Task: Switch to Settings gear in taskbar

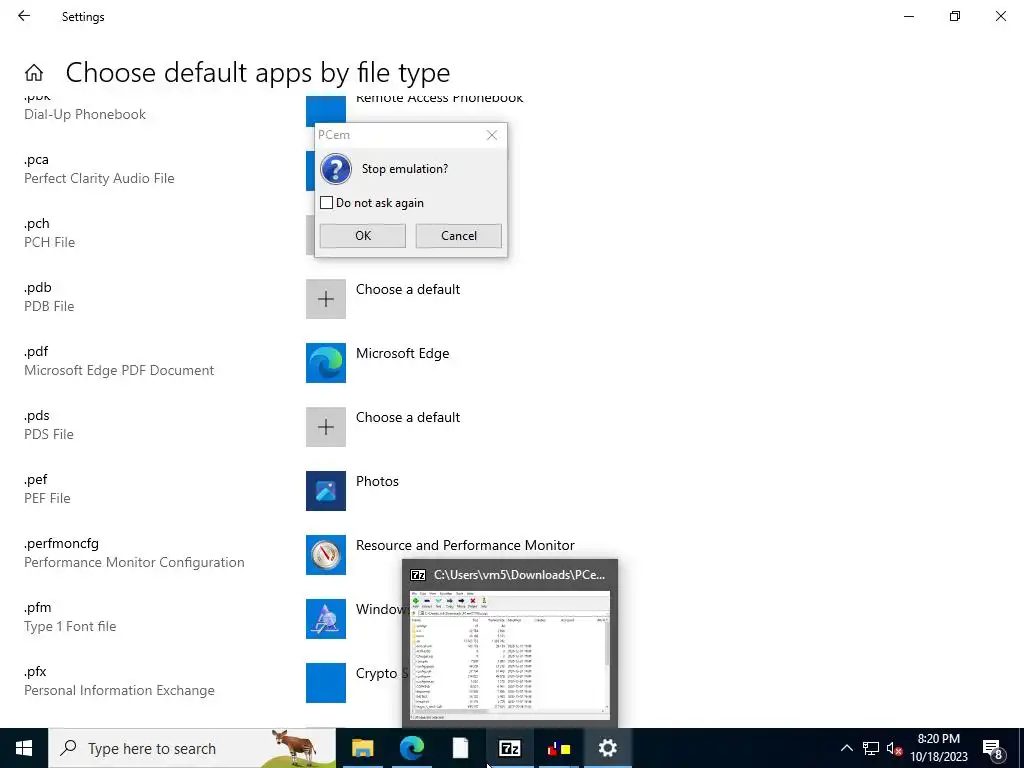Action: click(607, 748)
